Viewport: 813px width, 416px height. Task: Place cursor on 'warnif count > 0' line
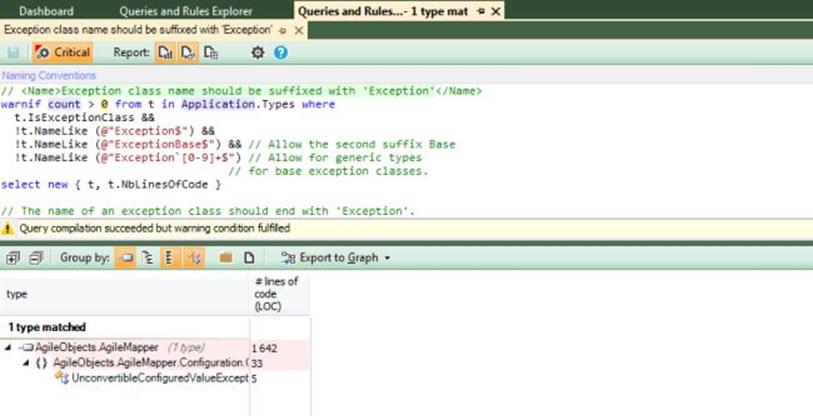[x=168, y=104]
